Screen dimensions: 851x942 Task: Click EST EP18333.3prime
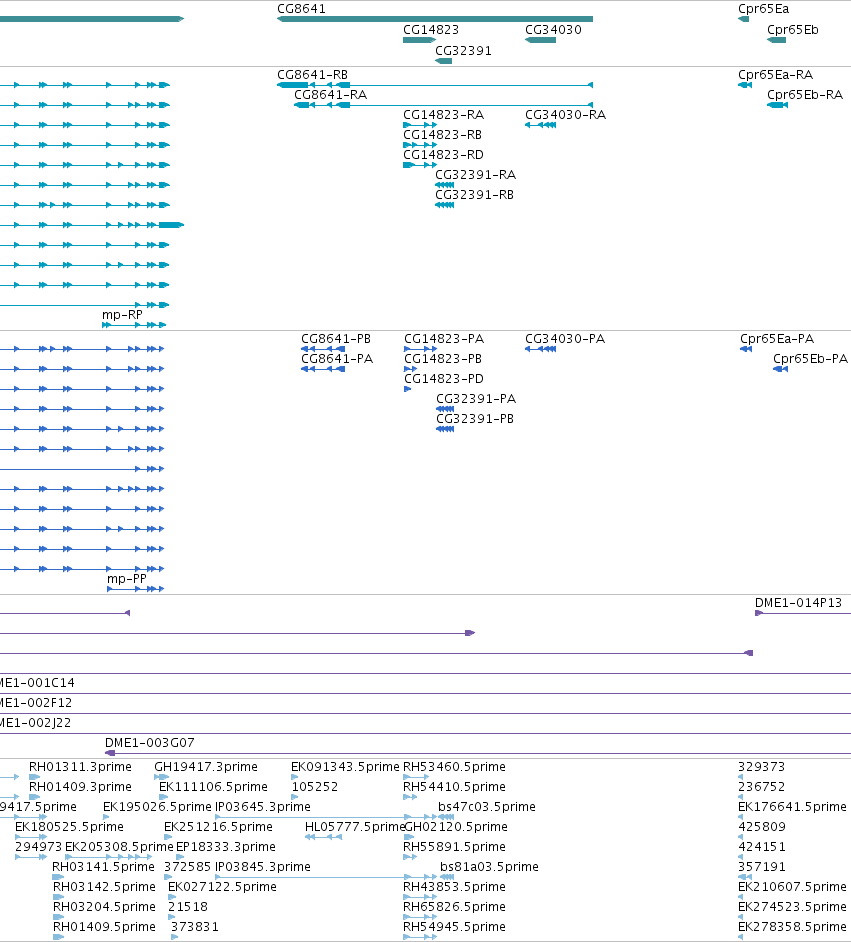click(x=225, y=846)
